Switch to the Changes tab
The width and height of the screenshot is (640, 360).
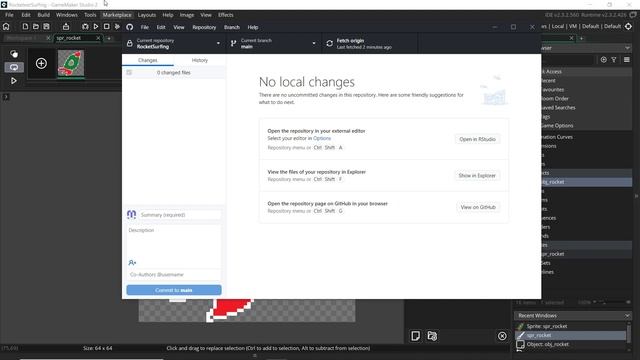point(148,60)
